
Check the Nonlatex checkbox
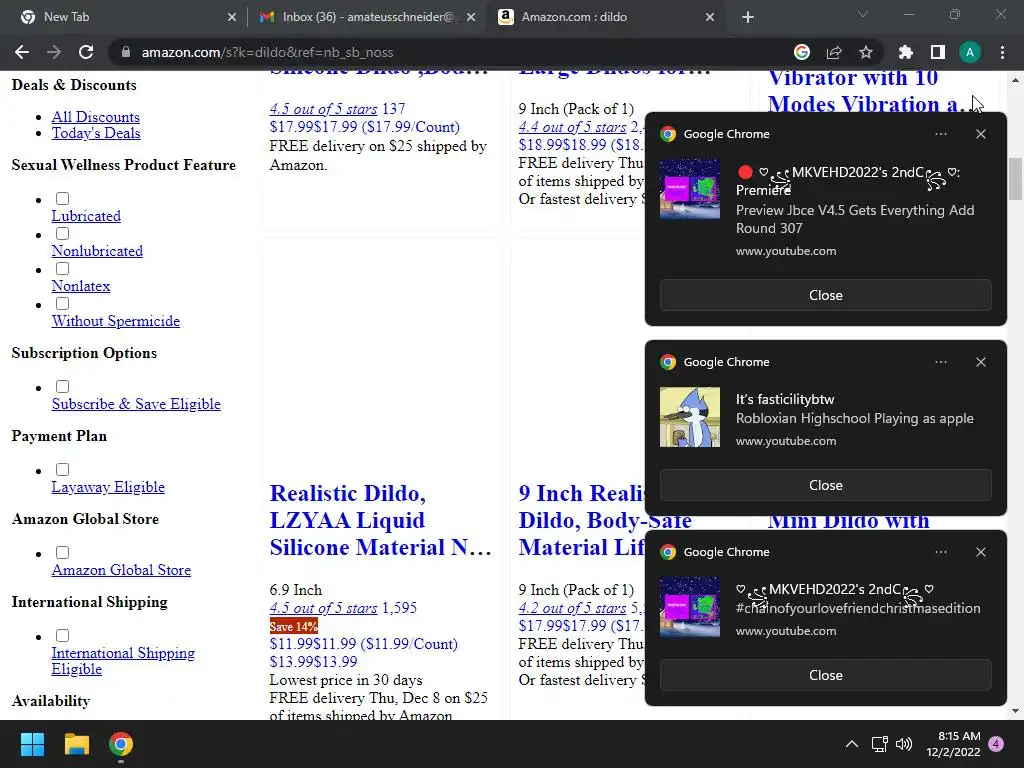pyautogui.click(x=63, y=268)
